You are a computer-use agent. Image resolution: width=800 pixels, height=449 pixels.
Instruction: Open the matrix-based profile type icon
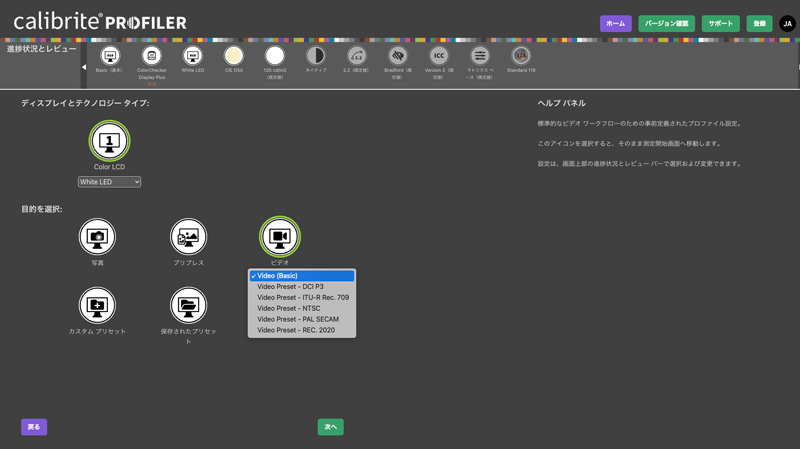(x=480, y=56)
